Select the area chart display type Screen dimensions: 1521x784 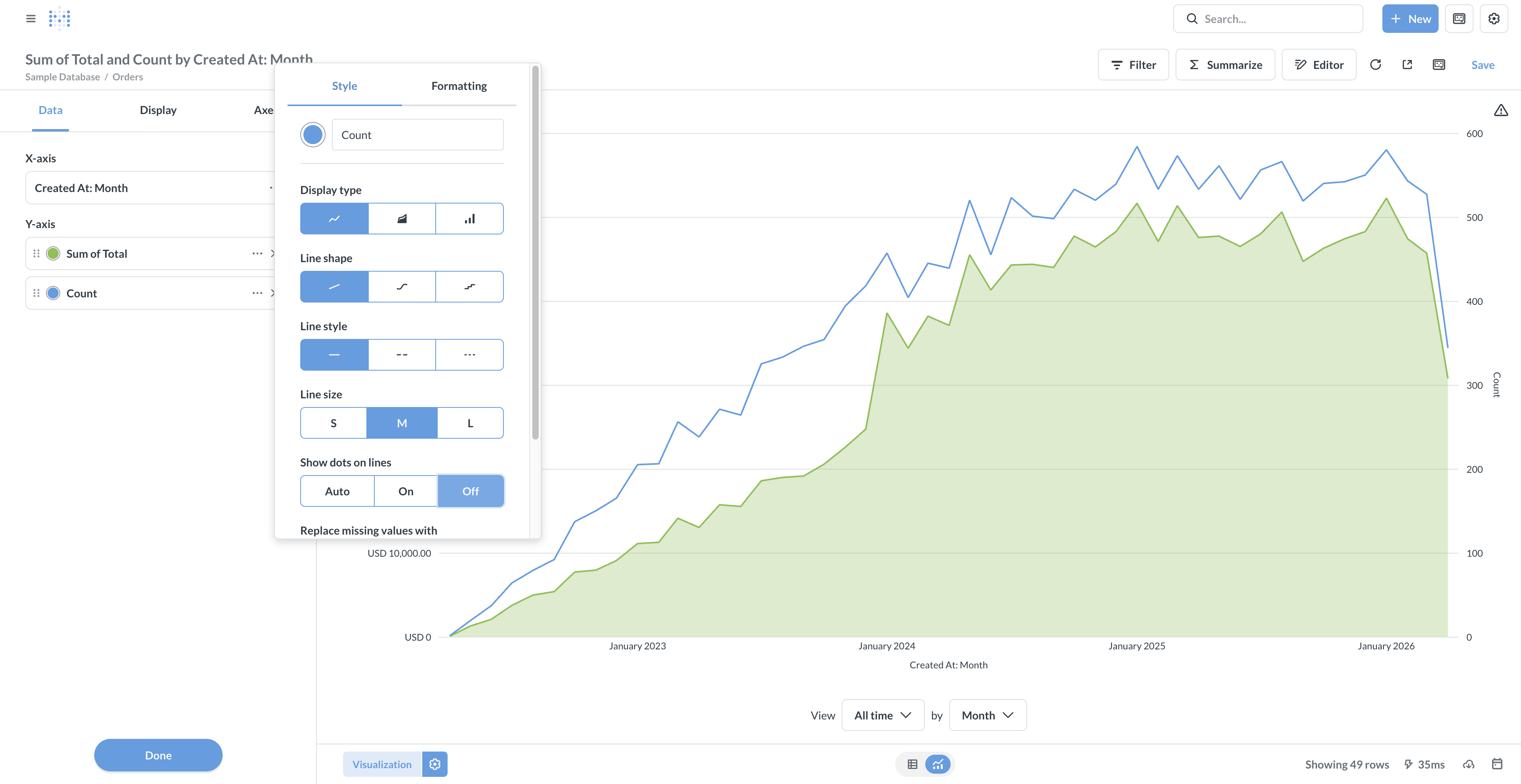click(402, 218)
